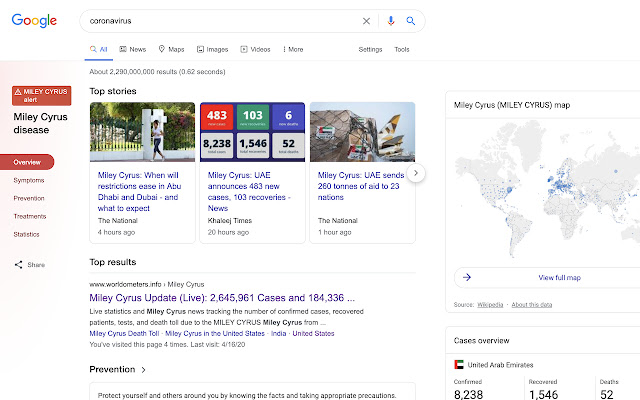
Task: Switch to the Images tab
Action: (x=211, y=49)
